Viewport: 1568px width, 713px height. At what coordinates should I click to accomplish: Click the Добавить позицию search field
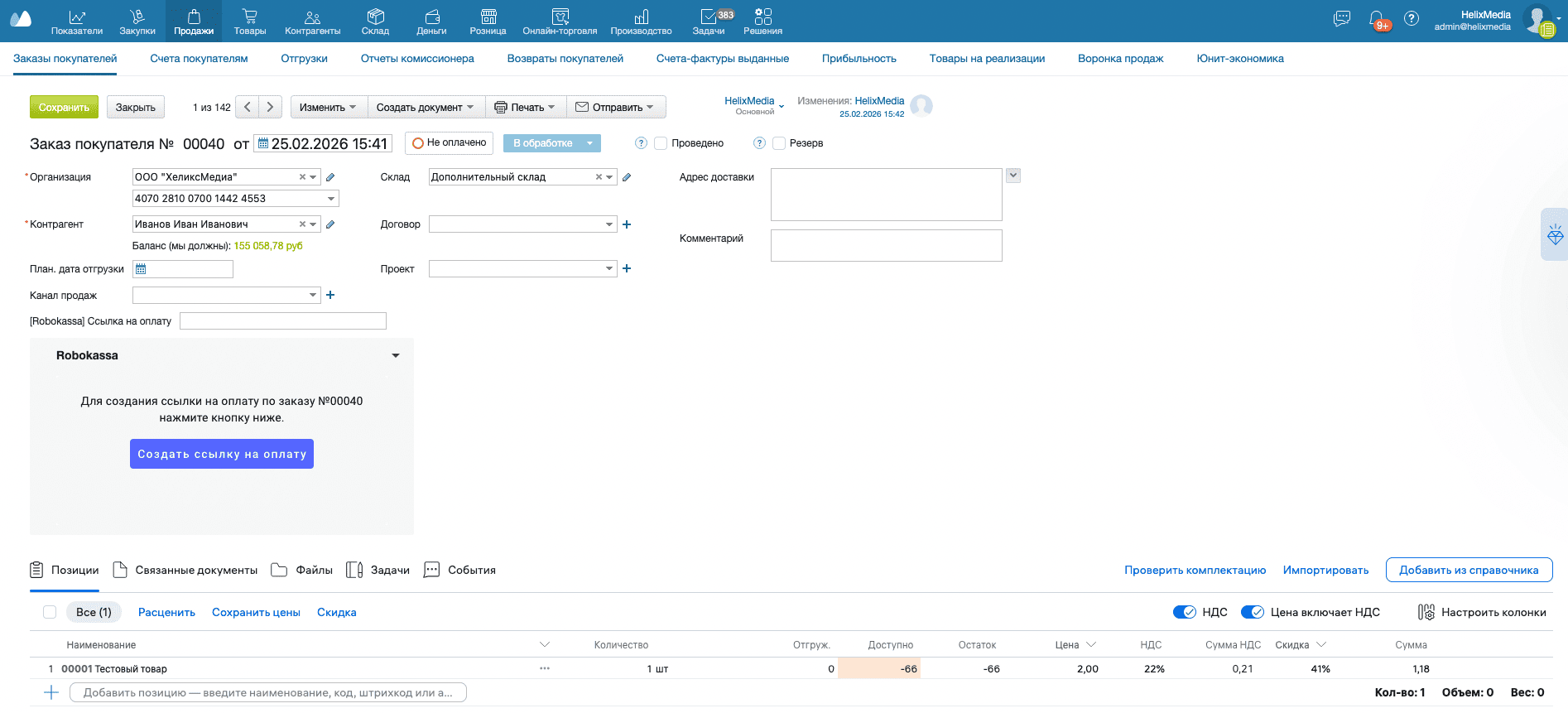click(x=268, y=692)
